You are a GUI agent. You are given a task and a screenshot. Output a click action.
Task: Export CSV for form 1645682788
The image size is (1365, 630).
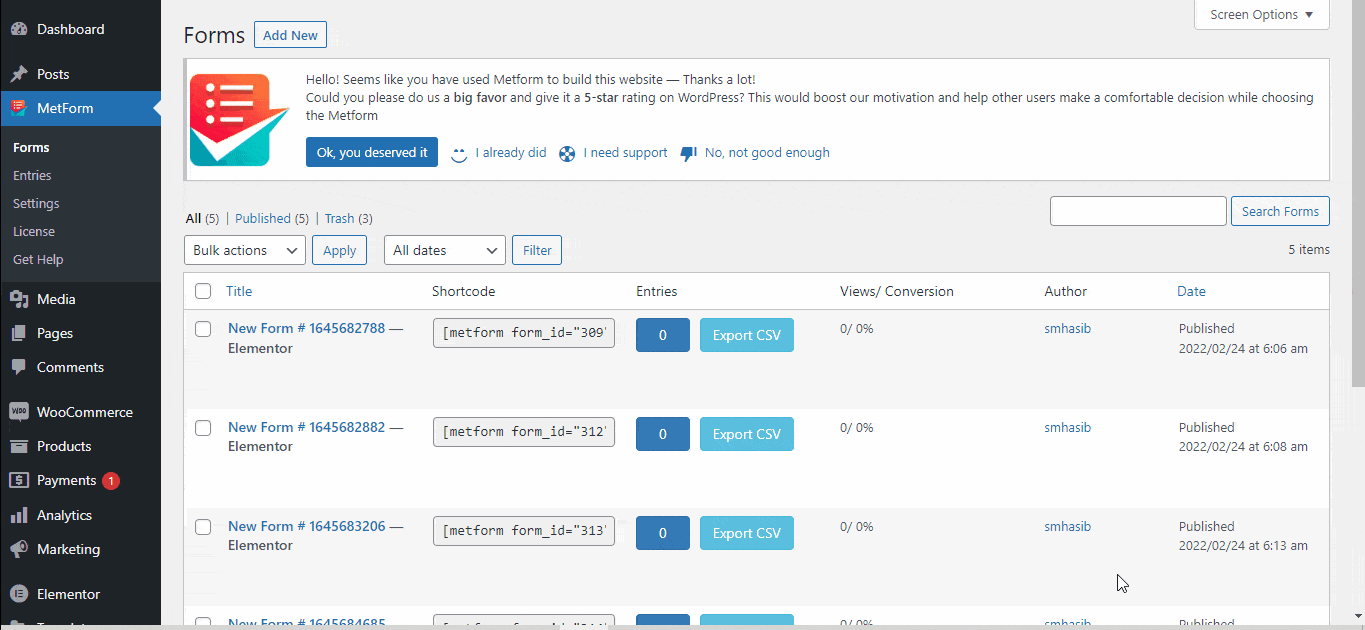747,335
